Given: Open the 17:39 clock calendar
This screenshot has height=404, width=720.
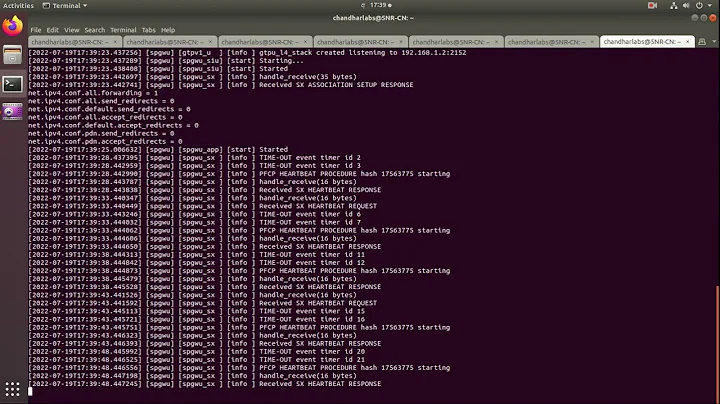Looking at the screenshot, I should pos(381,6).
